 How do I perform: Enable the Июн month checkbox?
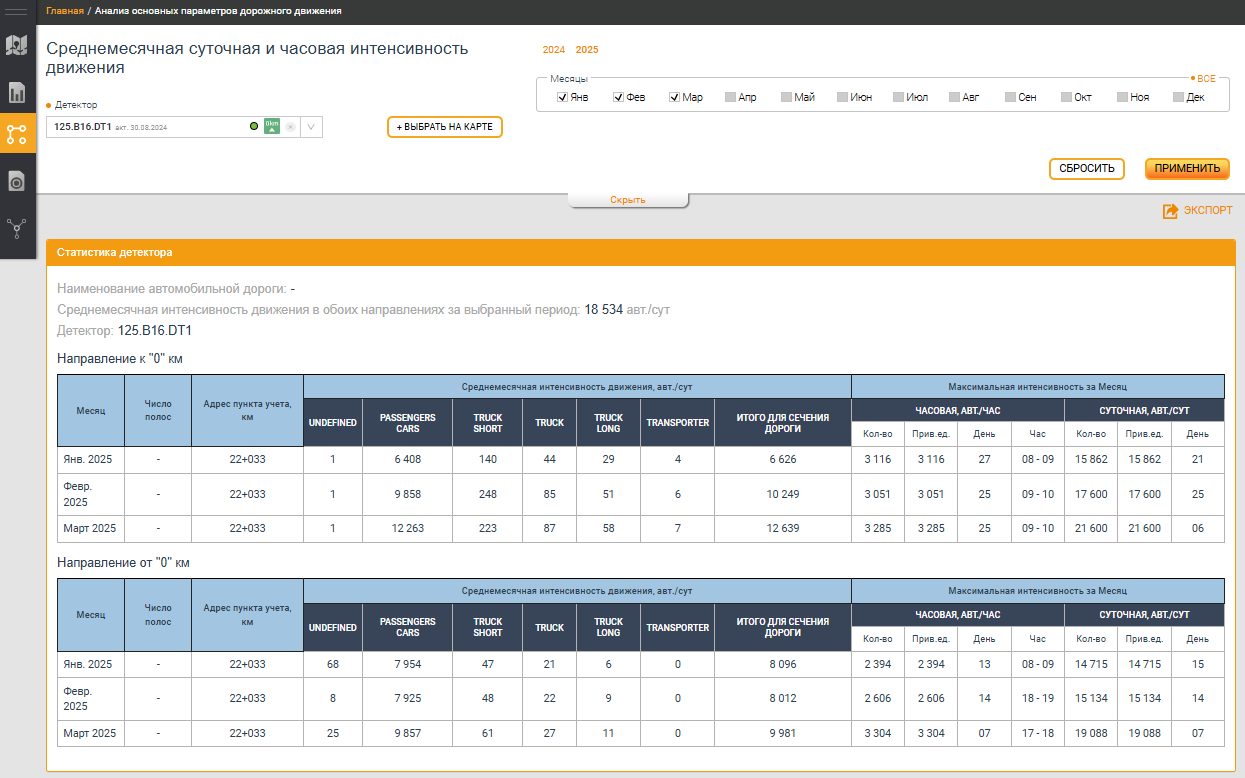click(x=843, y=97)
